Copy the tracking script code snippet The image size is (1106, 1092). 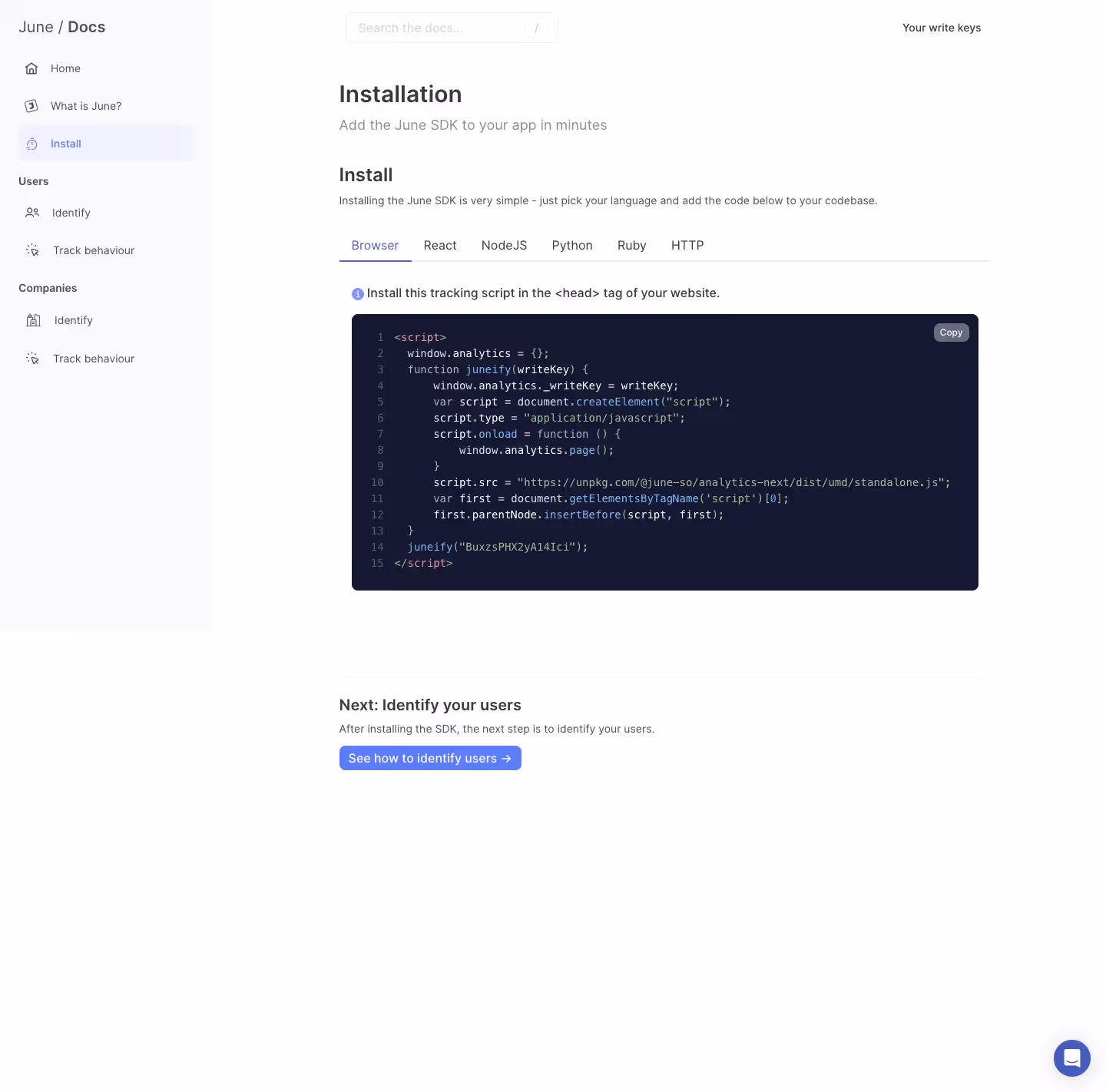click(x=951, y=332)
